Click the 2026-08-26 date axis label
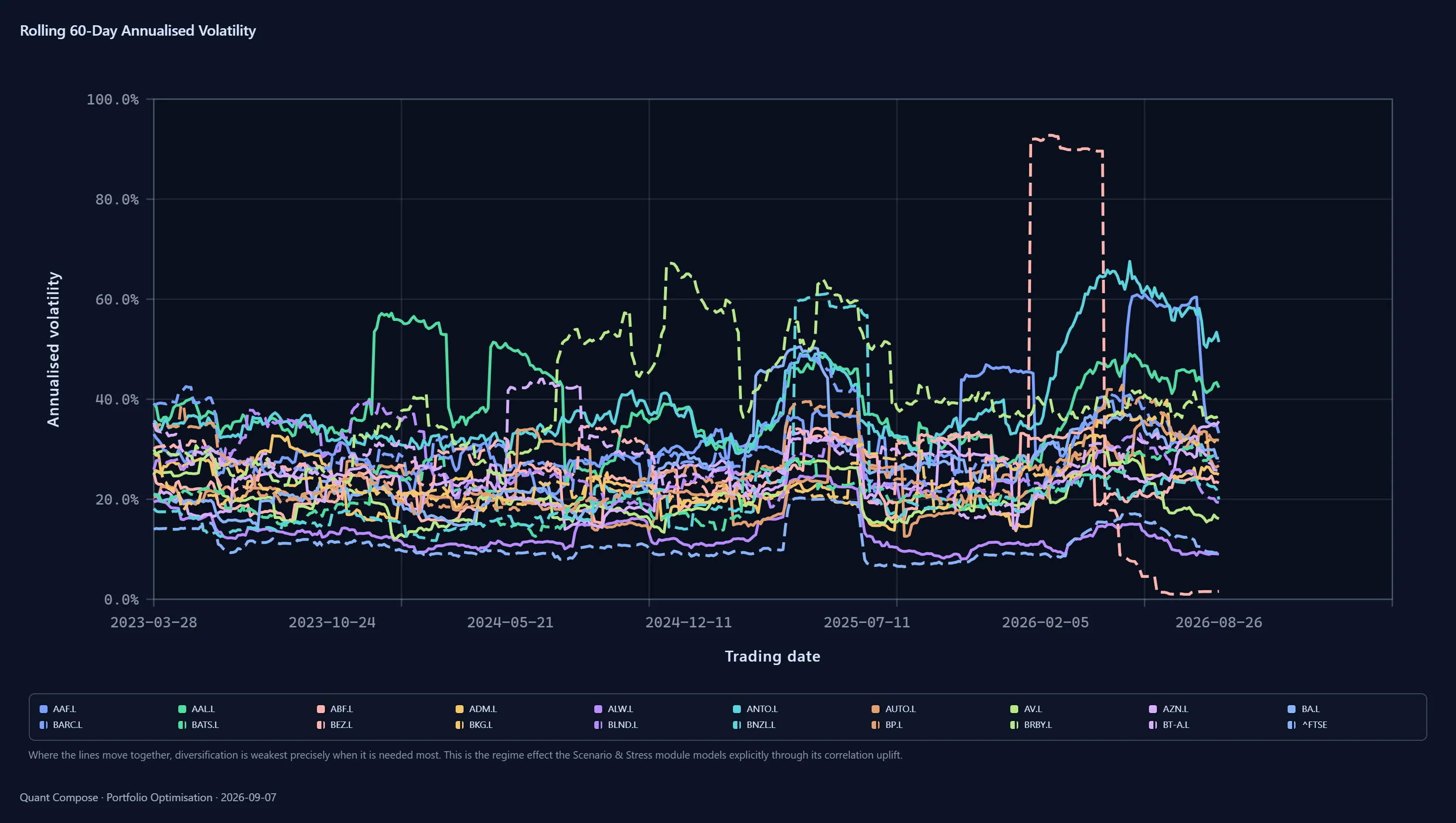1456x823 pixels. (1219, 622)
